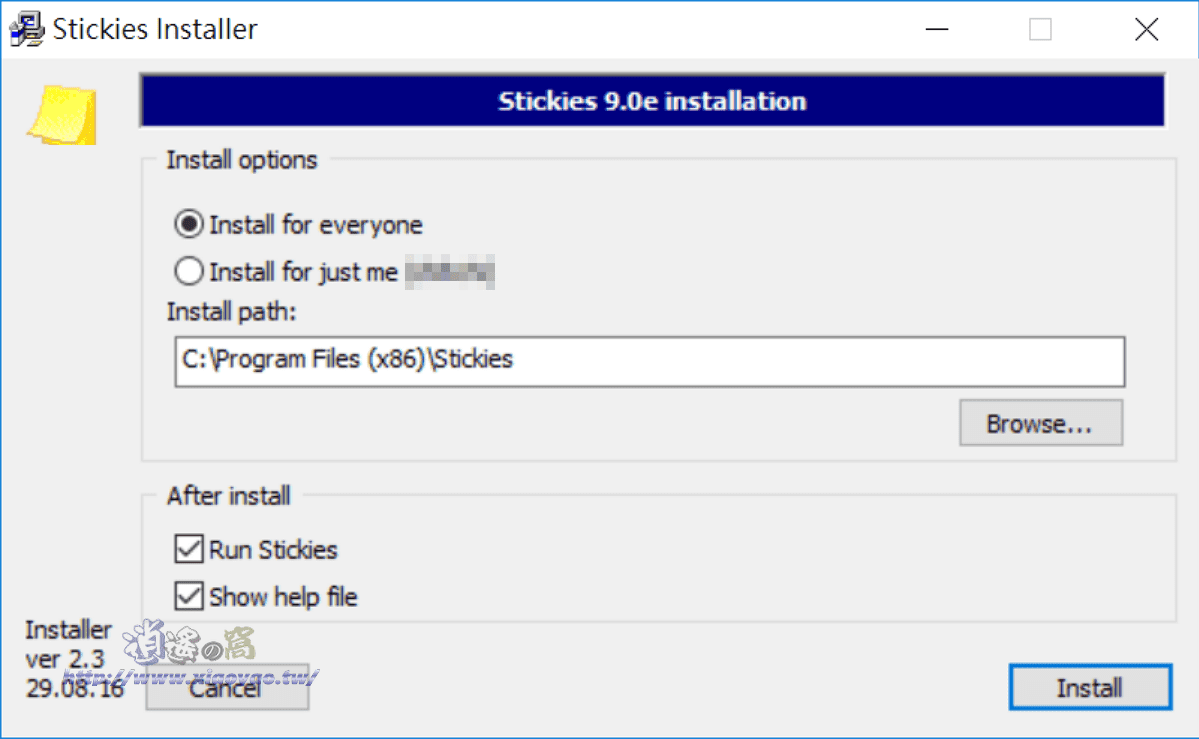Image resolution: width=1199 pixels, height=739 pixels.
Task: Choose the 'Install for just me' option
Action: (188, 271)
